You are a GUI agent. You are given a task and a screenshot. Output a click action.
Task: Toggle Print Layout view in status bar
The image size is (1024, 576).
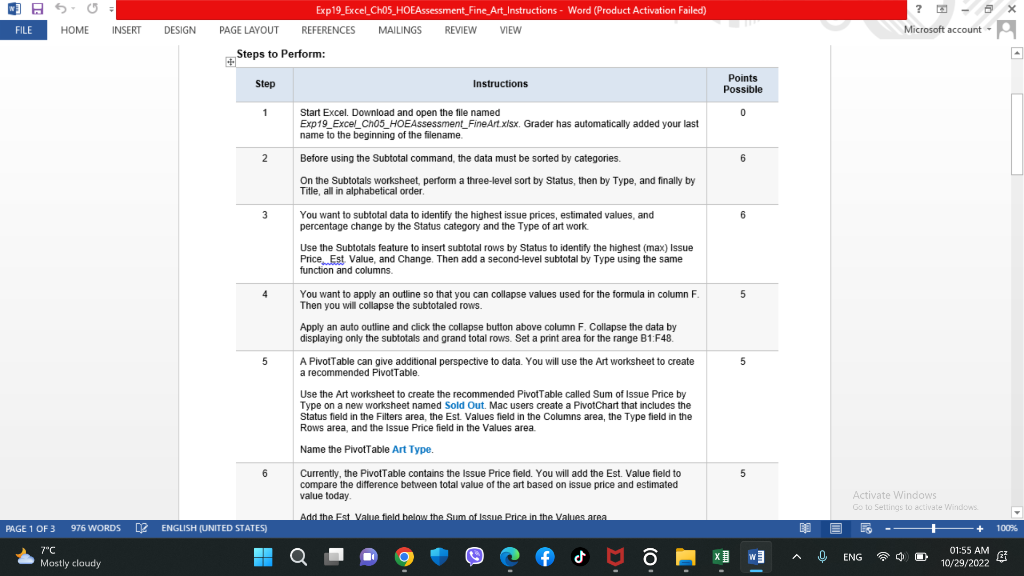[834, 528]
